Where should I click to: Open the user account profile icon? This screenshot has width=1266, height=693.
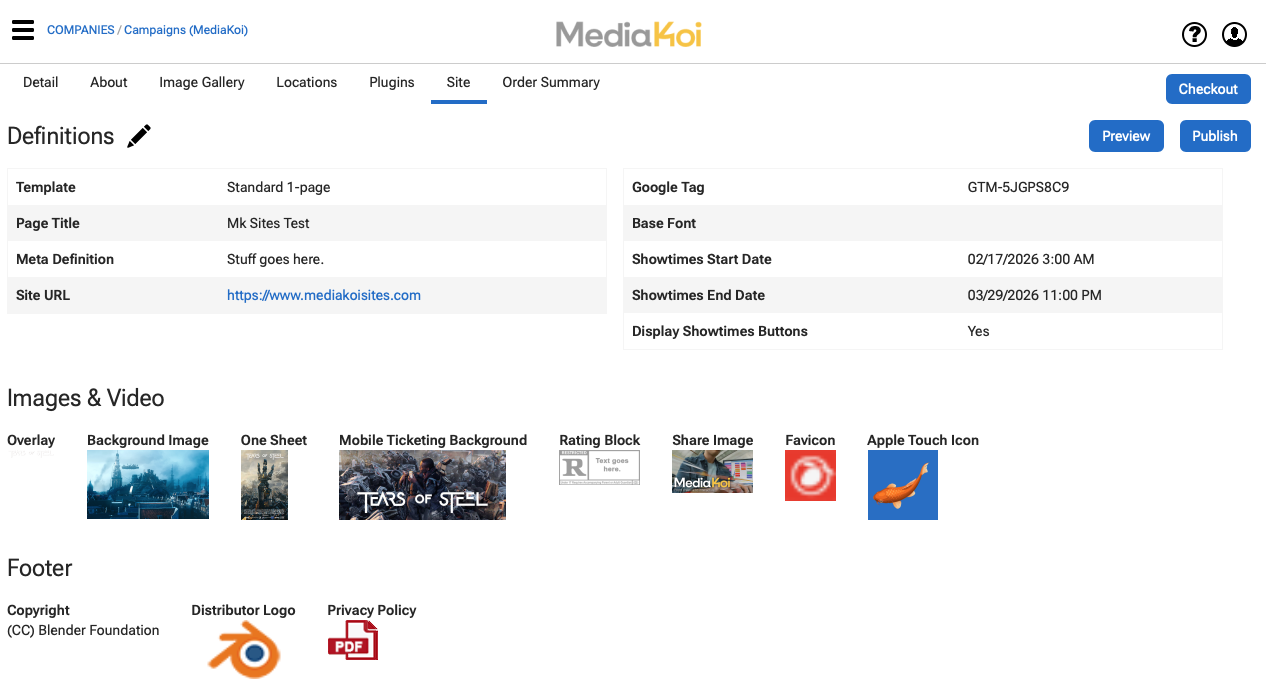tap(1235, 35)
